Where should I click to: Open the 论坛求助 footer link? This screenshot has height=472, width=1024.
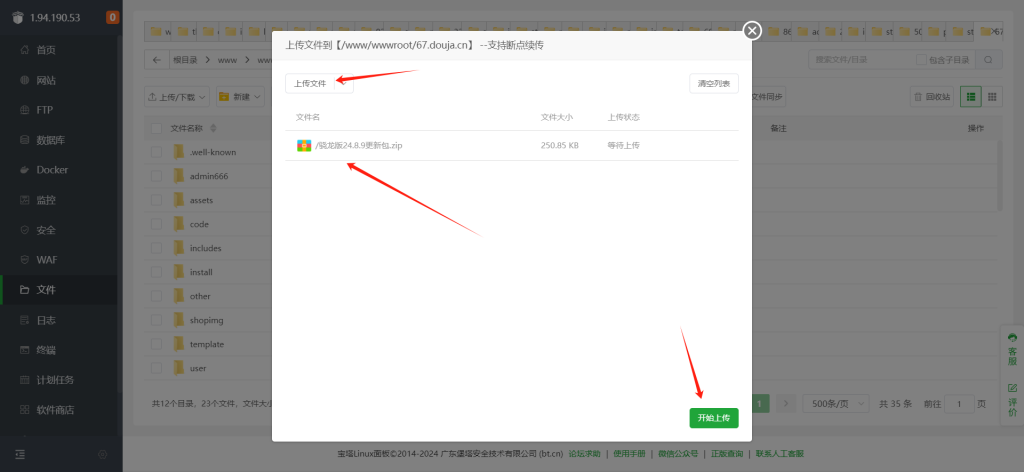pos(584,454)
